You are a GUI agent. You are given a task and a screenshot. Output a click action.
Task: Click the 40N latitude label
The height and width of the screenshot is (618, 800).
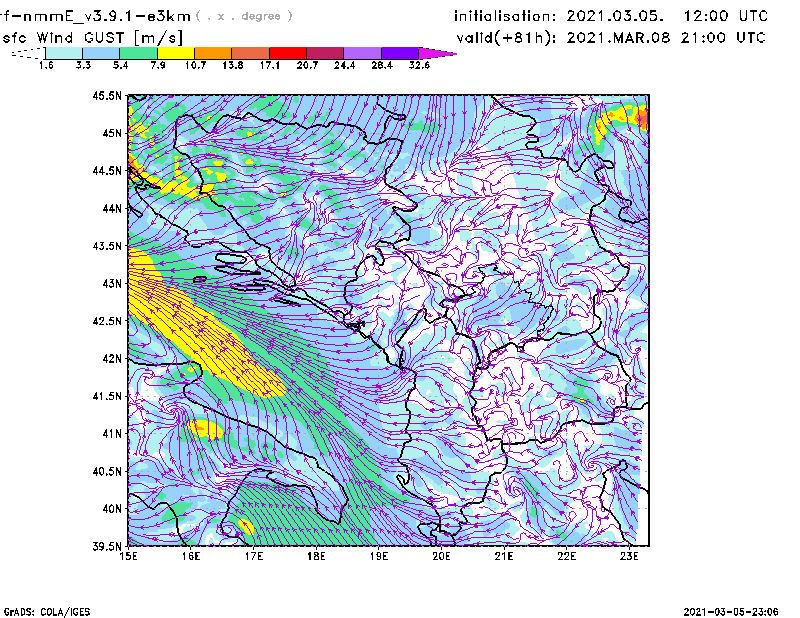pos(112,509)
